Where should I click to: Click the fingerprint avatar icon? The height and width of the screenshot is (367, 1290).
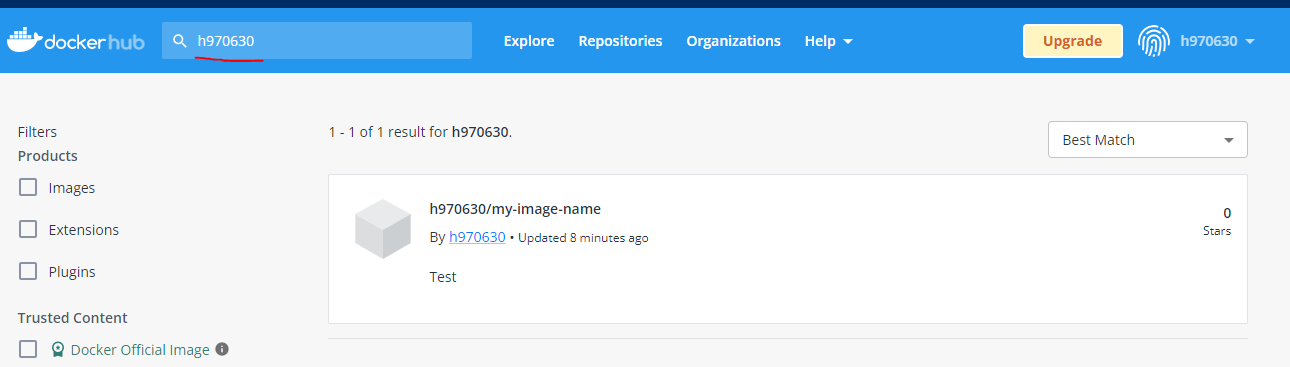1153,41
